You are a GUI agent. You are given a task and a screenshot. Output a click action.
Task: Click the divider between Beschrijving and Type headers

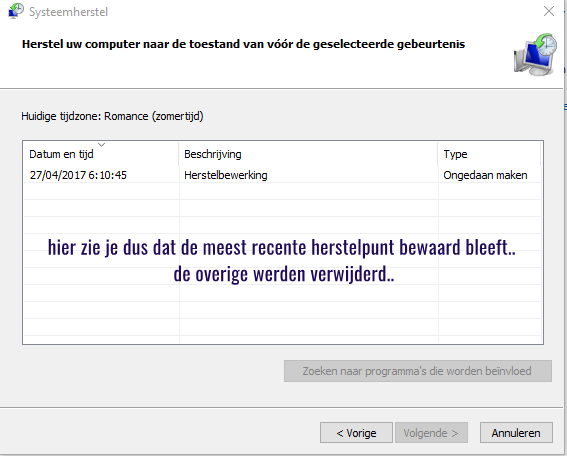click(x=438, y=154)
